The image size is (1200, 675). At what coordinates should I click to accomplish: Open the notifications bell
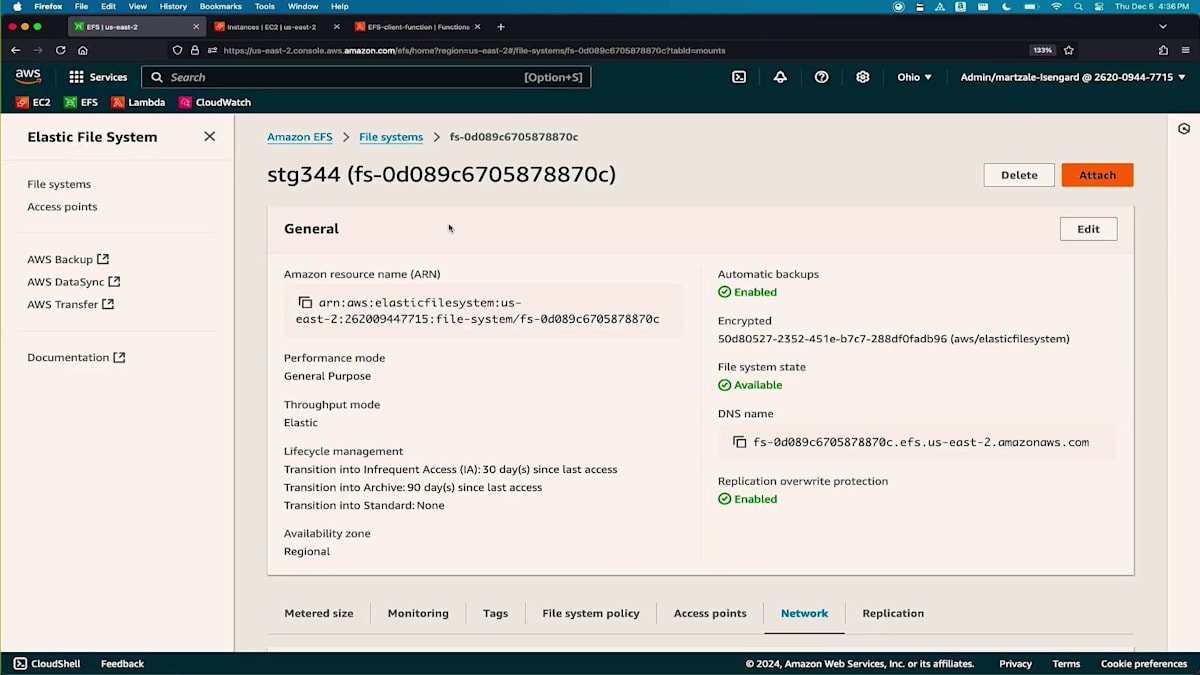click(x=780, y=77)
